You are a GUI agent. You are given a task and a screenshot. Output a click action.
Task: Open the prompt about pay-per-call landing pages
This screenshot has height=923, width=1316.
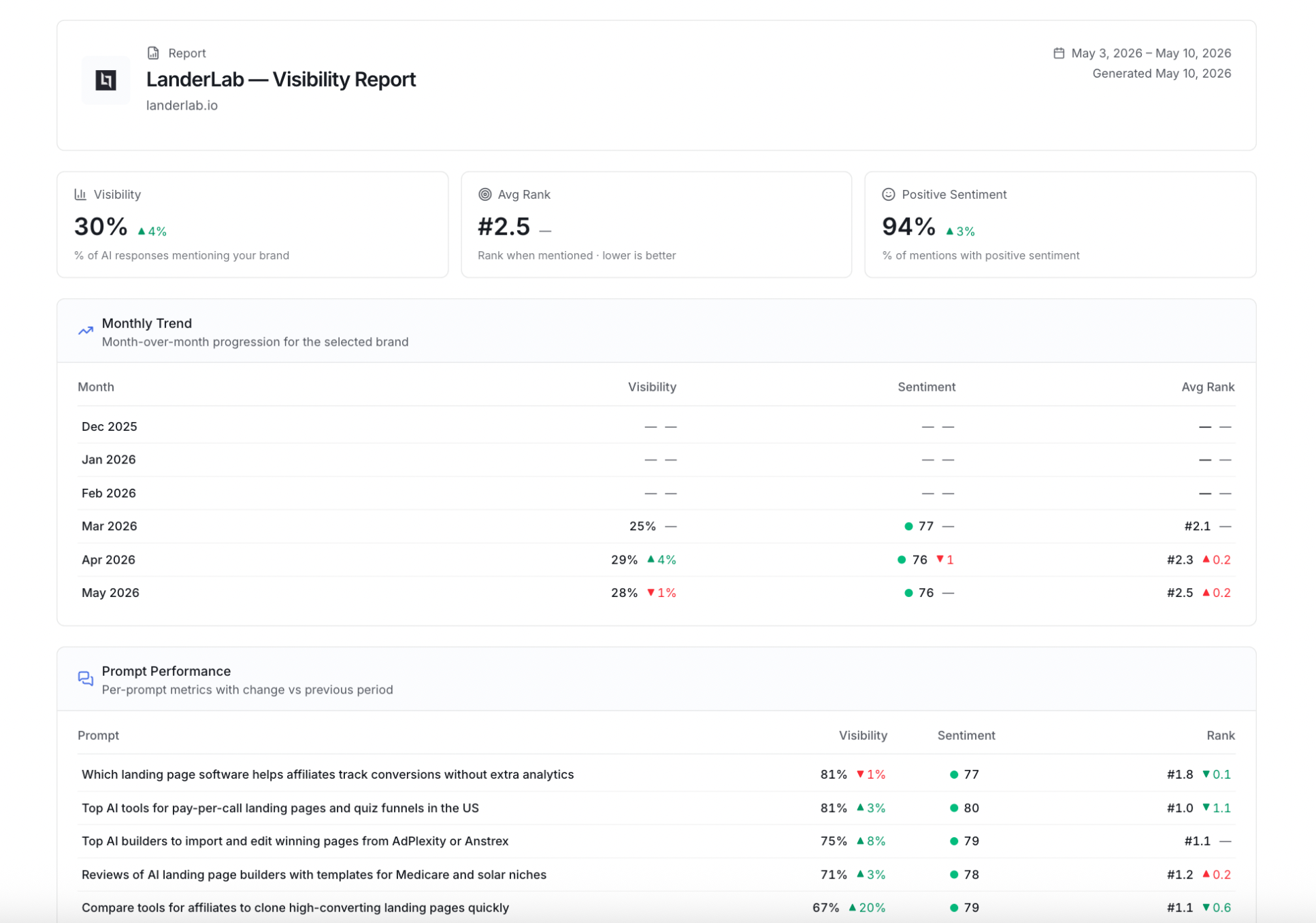[280, 808]
